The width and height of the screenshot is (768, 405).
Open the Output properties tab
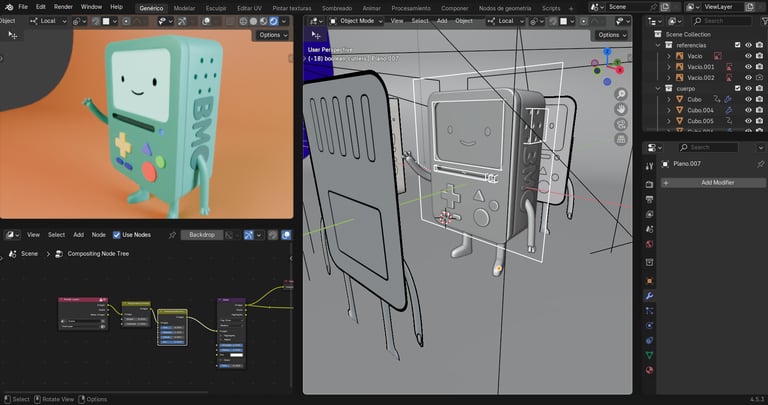(649, 199)
